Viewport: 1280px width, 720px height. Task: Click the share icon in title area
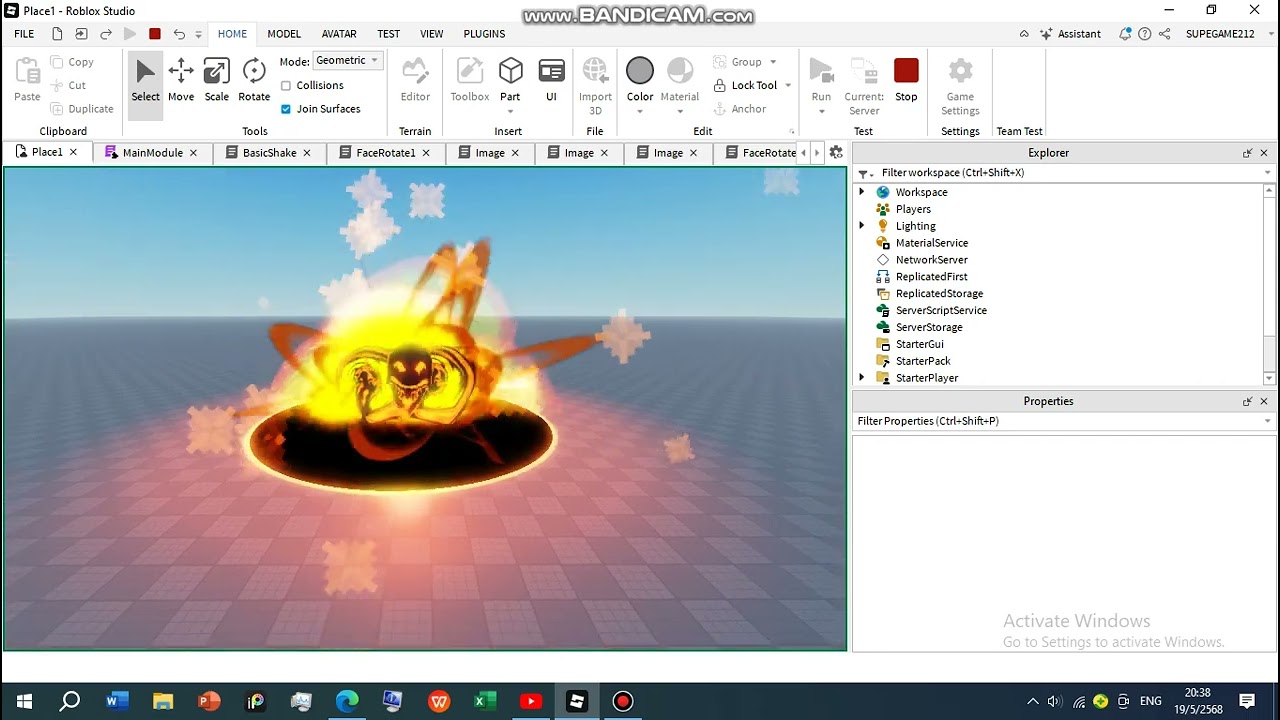1165,34
